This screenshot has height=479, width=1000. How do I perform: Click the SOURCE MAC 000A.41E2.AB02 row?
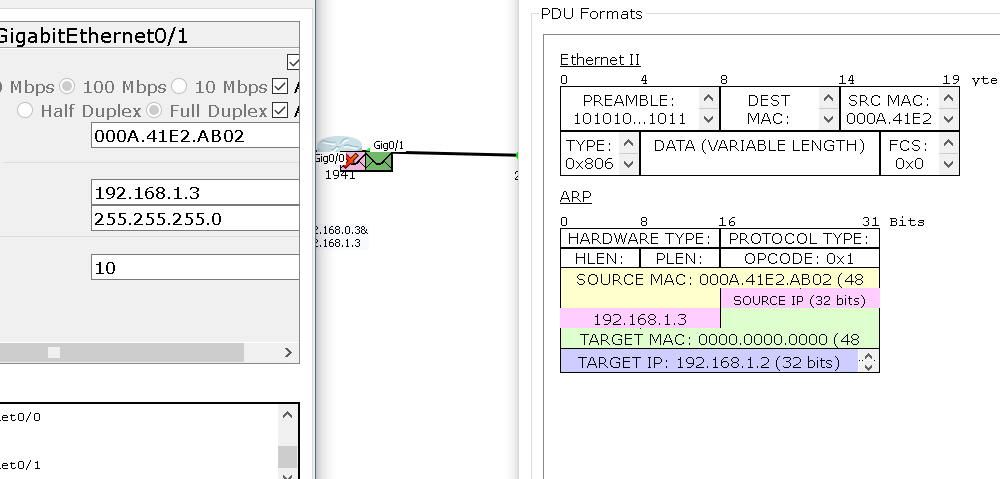pyautogui.click(x=719, y=279)
